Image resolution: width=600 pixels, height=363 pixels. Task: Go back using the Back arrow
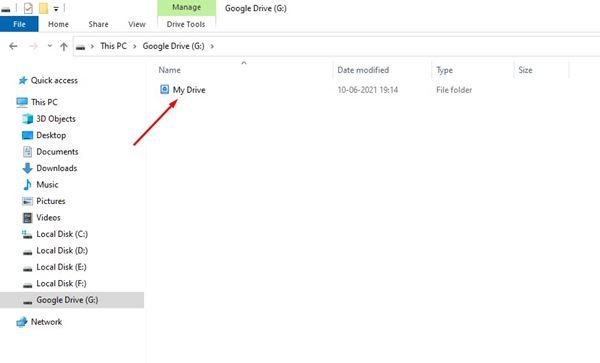coord(13,46)
